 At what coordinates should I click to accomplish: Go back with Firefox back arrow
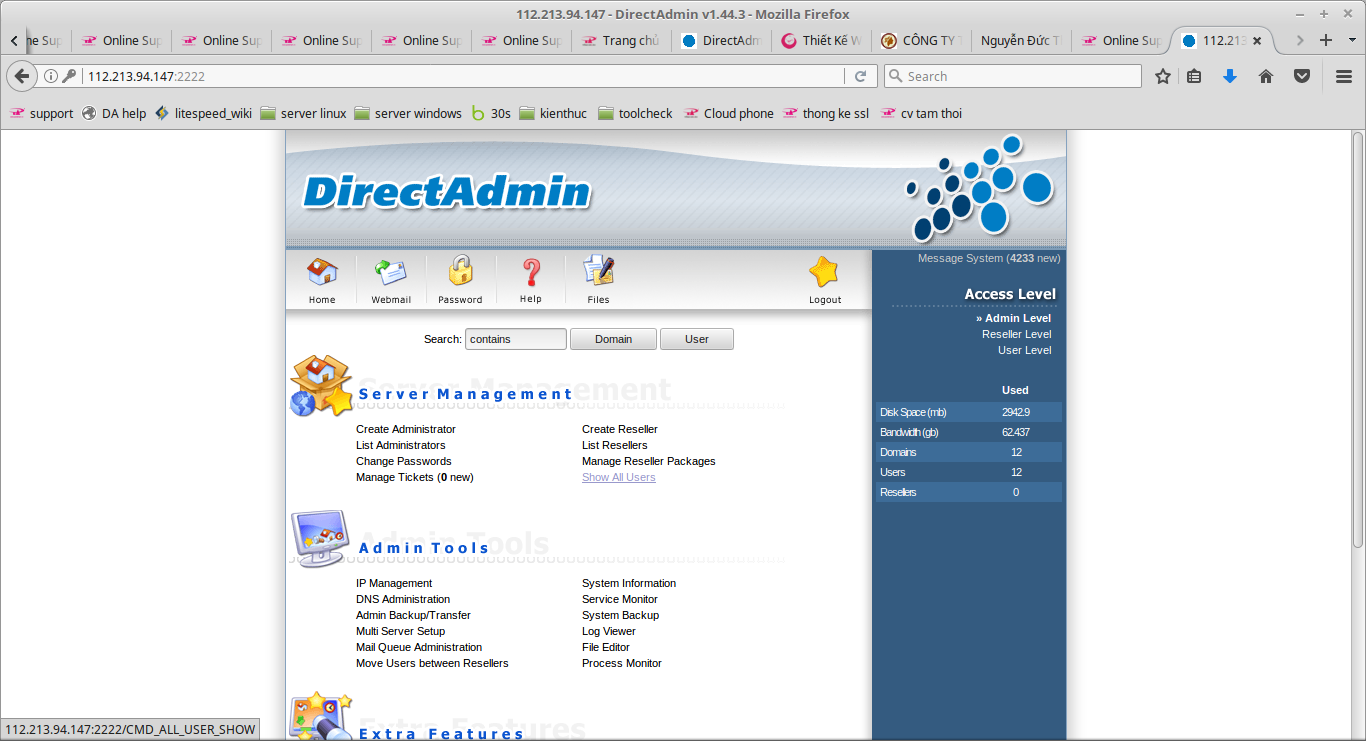click(x=22, y=76)
